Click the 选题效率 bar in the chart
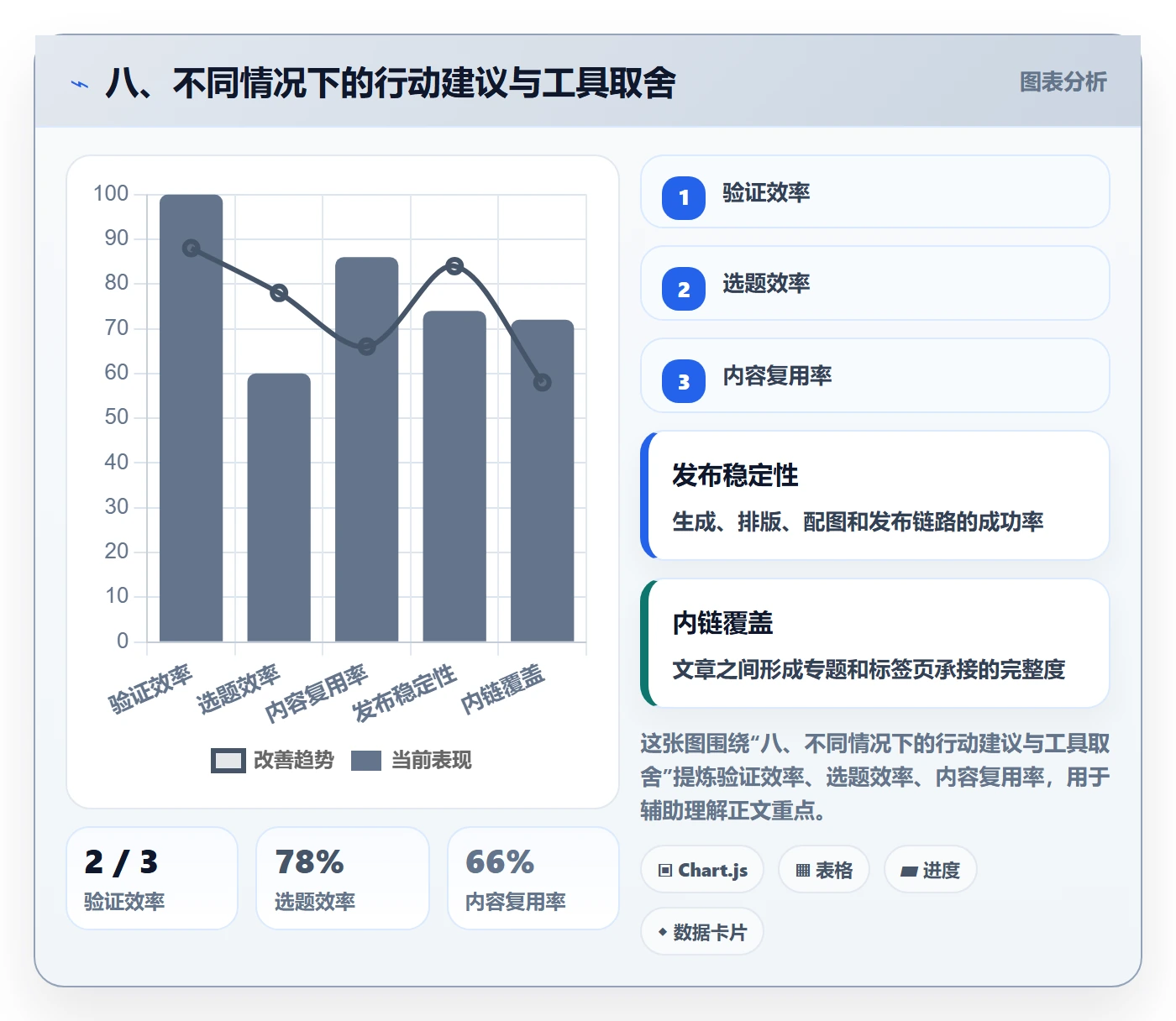Image resolution: width=1176 pixels, height=1021 pixels. [279, 508]
